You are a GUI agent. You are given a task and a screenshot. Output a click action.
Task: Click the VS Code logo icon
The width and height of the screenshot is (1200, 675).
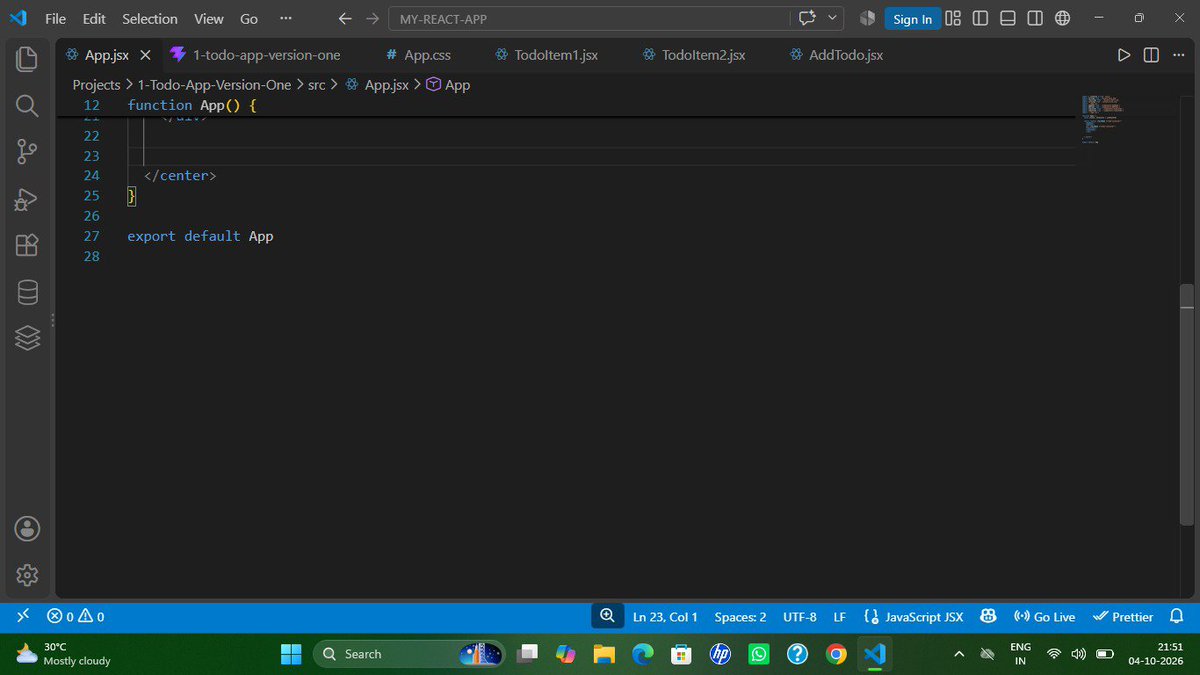(x=18, y=18)
